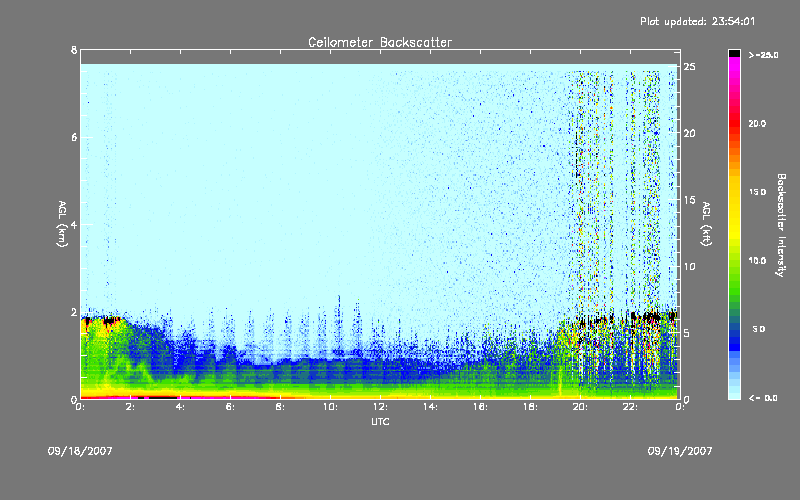Click the "2" tick on km axis

point(74,312)
